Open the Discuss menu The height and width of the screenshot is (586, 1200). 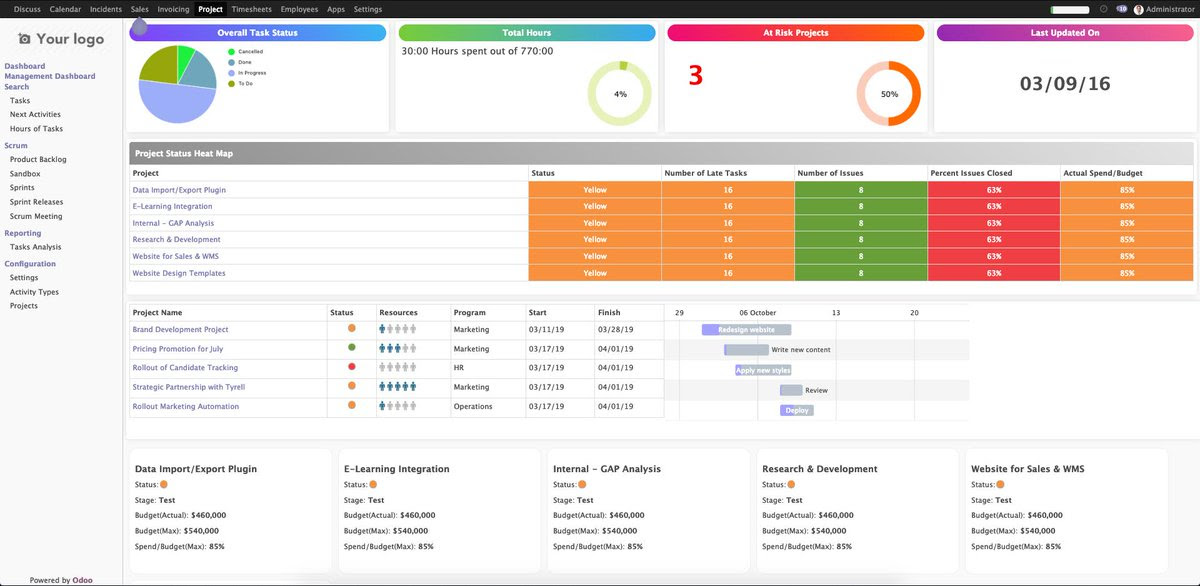coord(27,9)
